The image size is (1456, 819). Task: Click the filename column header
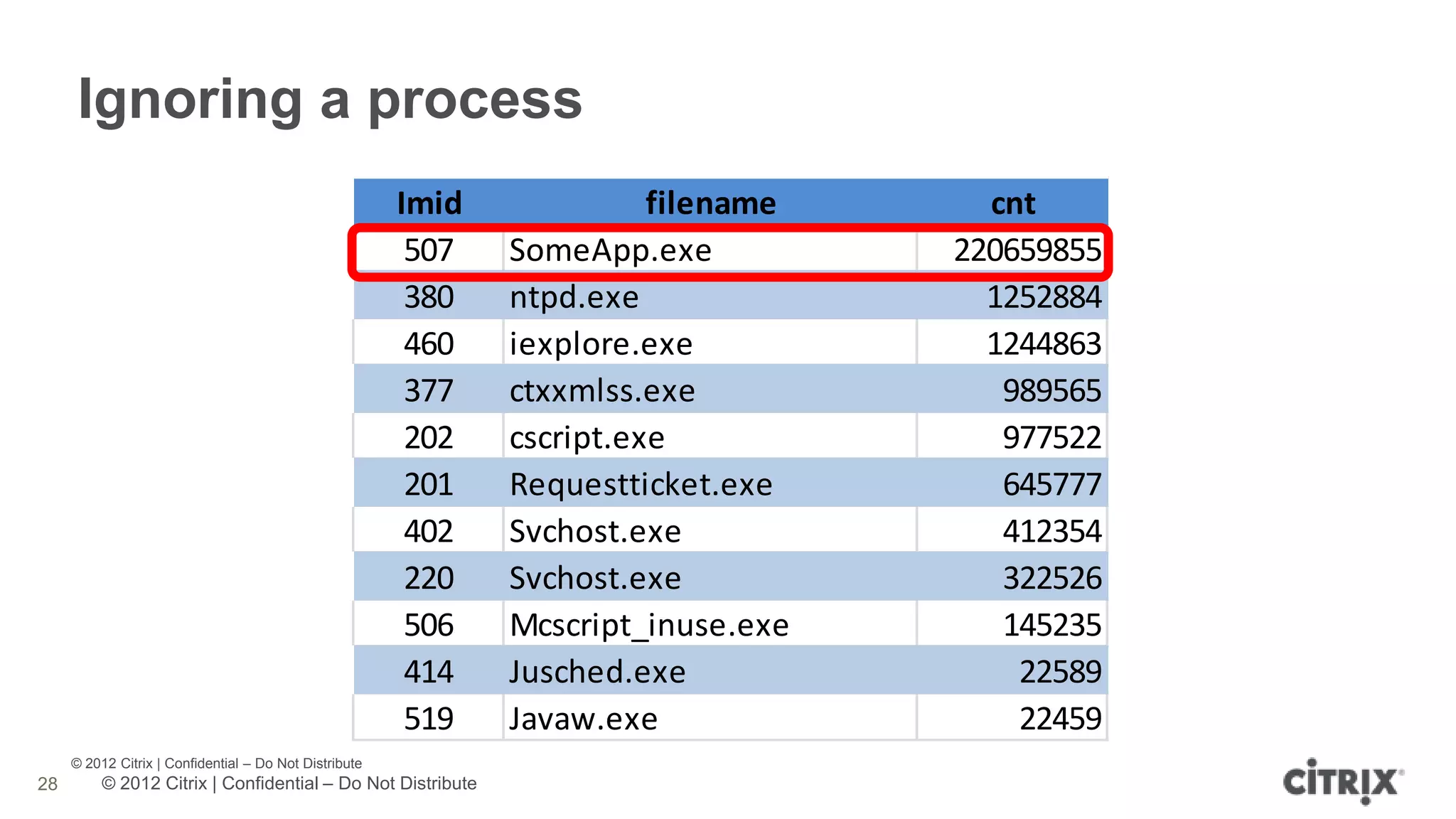pyautogui.click(x=710, y=203)
